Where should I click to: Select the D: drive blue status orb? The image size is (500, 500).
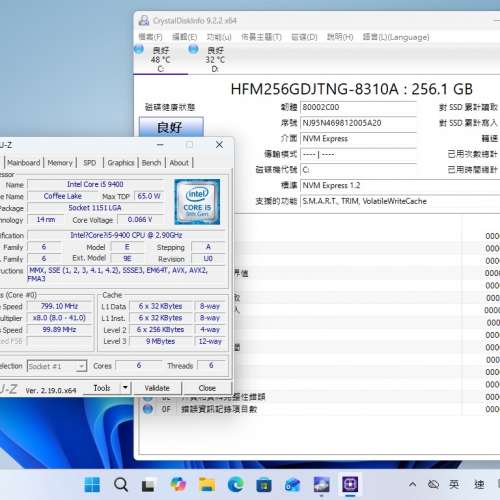(193, 50)
